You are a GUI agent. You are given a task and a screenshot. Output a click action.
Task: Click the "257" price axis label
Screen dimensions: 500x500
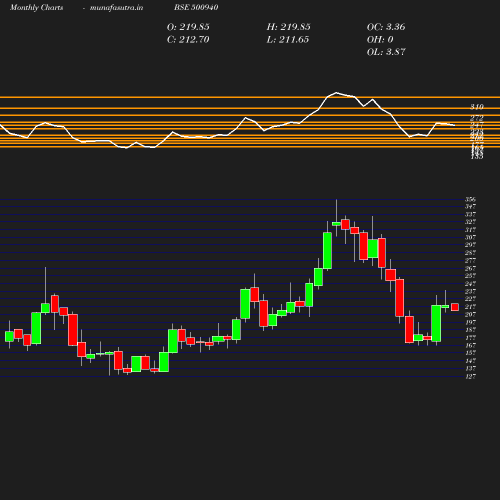pyautogui.click(x=470, y=276)
